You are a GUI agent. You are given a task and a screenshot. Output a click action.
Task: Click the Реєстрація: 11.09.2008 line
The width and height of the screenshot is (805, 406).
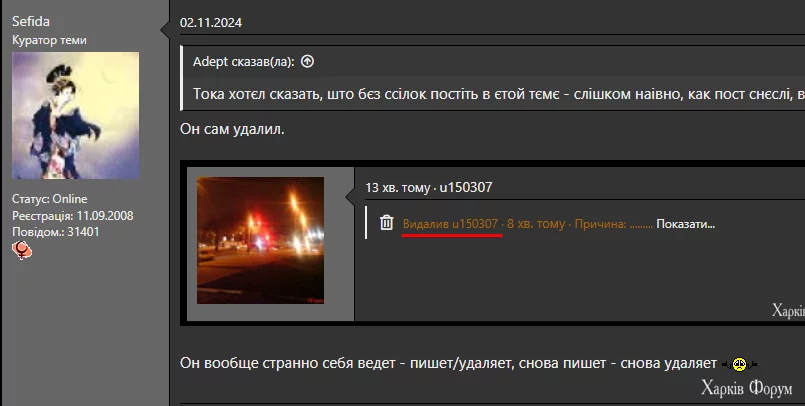coord(73,216)
